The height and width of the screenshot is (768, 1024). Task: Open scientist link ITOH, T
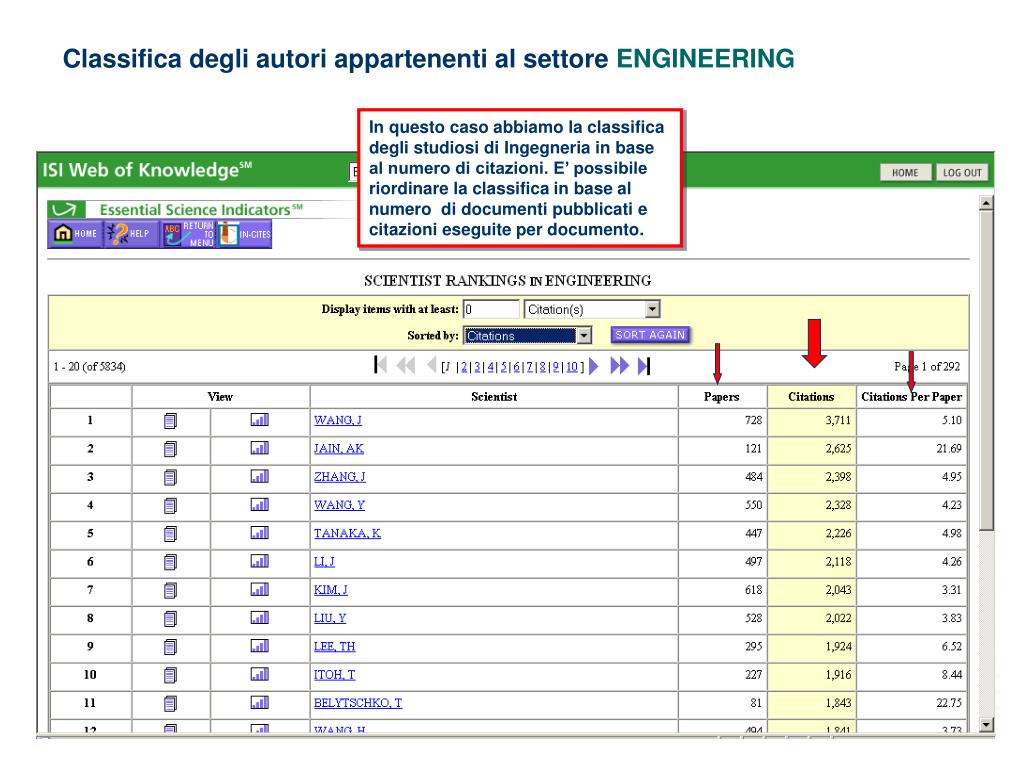(x=334, y=675)
